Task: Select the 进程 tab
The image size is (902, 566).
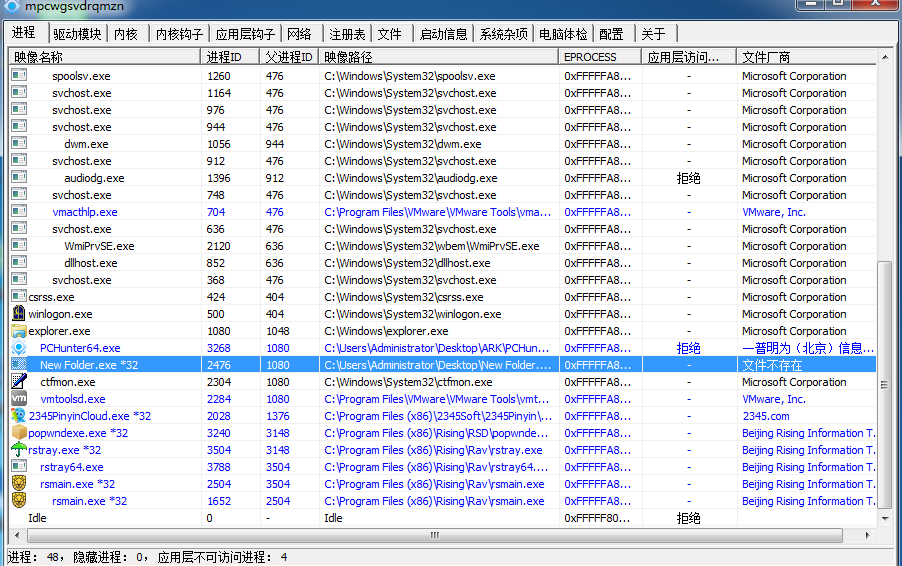Action: [x=24, y=32]
